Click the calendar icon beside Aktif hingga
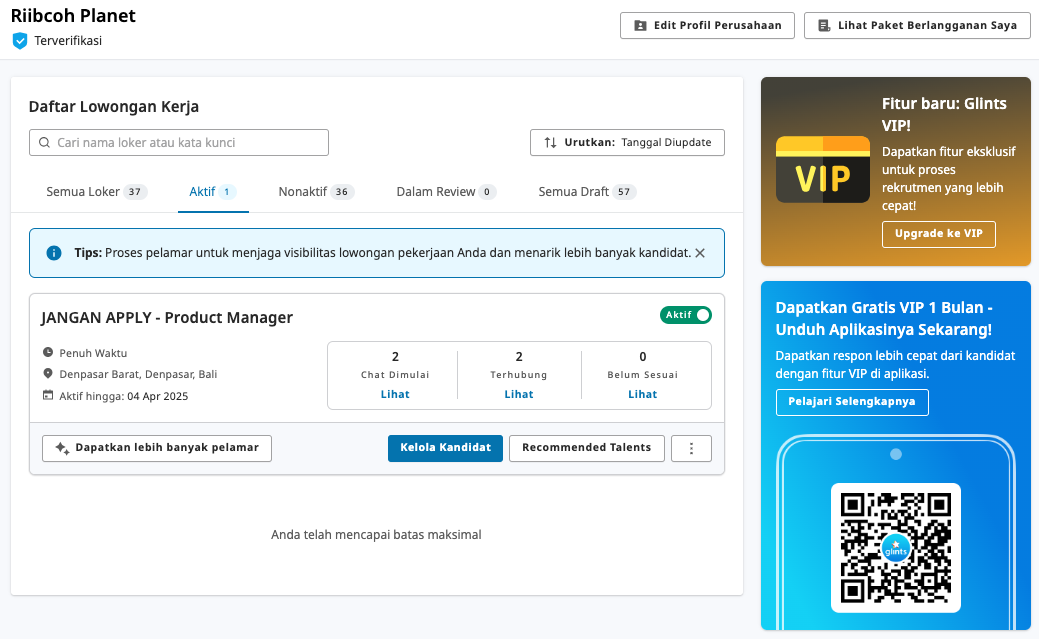The width and height of the screenshot is (1039, 639). 48,395
